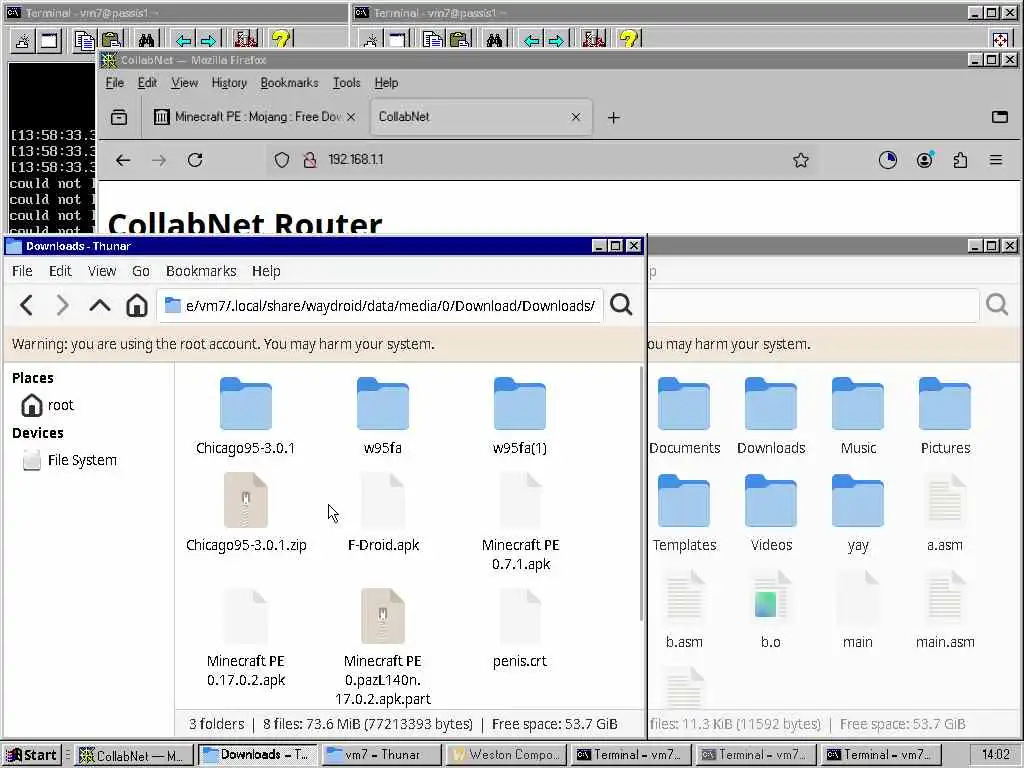Open Firefox hamburger application menu

tap(996, 160)
